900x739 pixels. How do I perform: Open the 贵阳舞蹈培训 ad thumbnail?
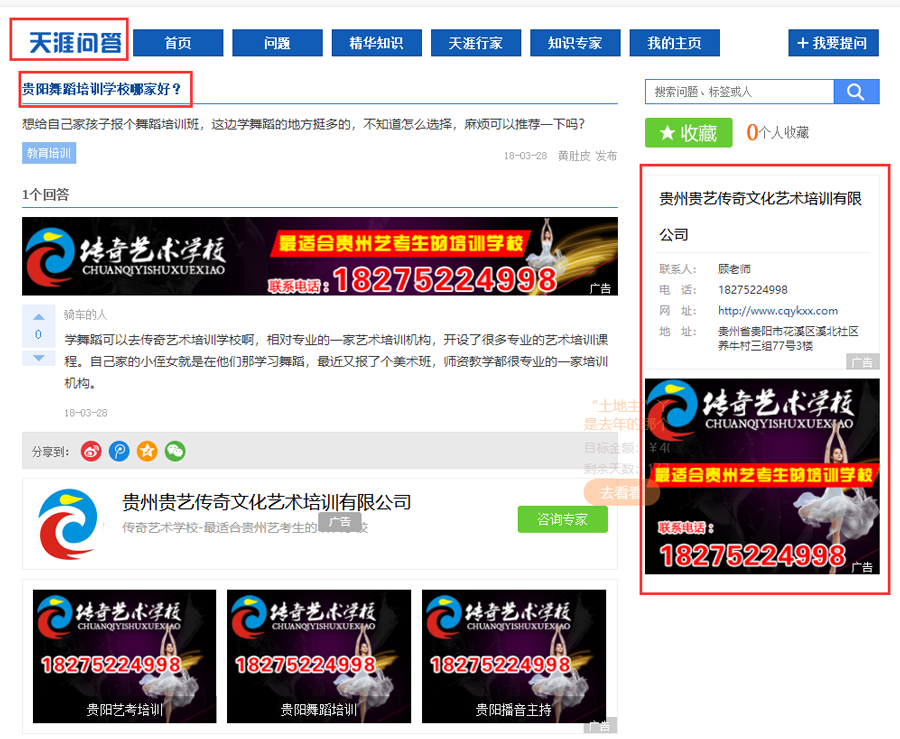click(x=319, y=656)
